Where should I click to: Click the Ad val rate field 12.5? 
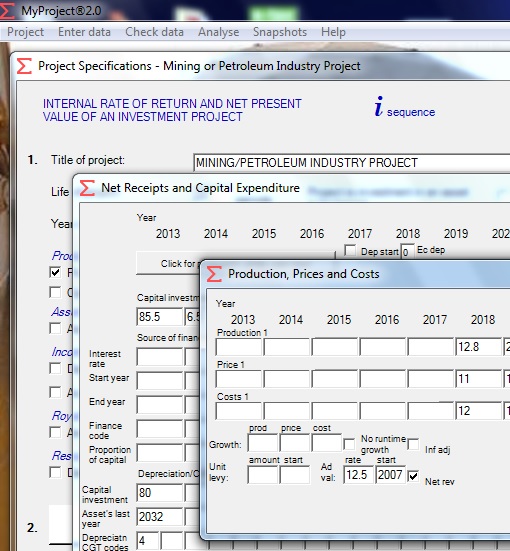pyautogui.click(x=358, y=475)
